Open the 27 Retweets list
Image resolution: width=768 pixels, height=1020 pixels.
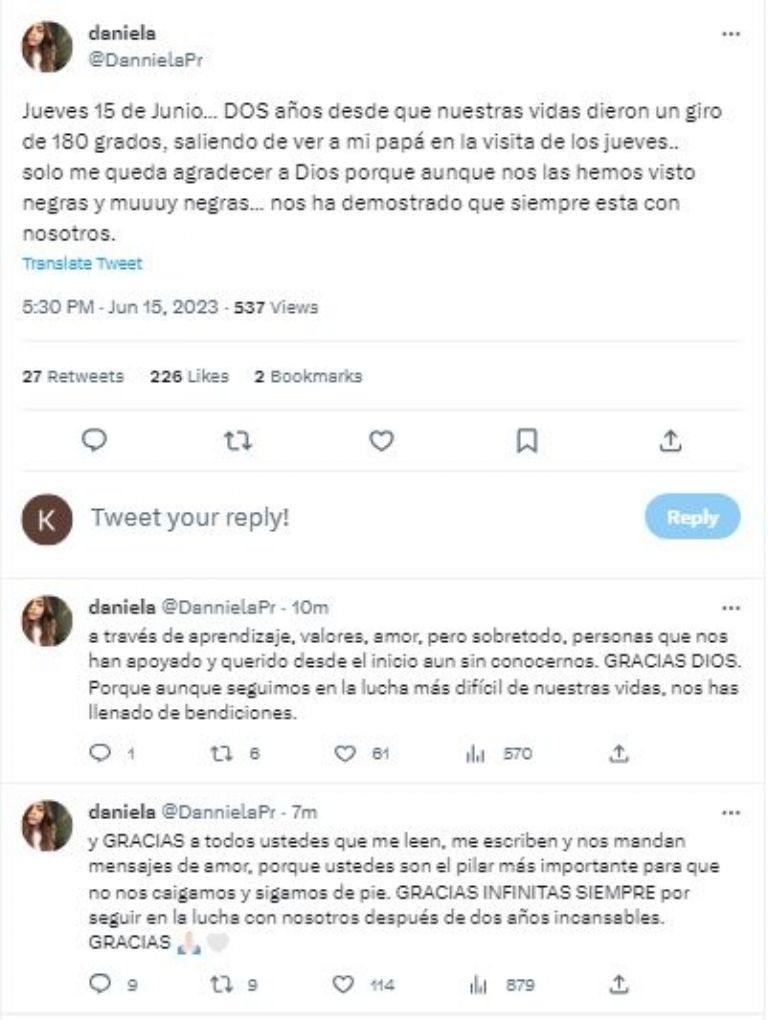73,377
